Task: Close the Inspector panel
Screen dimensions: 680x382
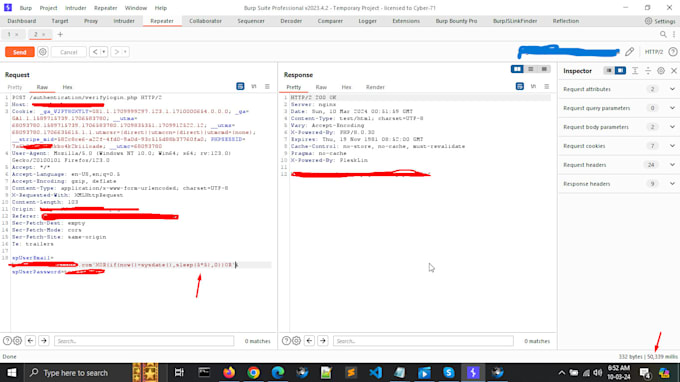Action: pyautogui.click(x=673, y=71)
